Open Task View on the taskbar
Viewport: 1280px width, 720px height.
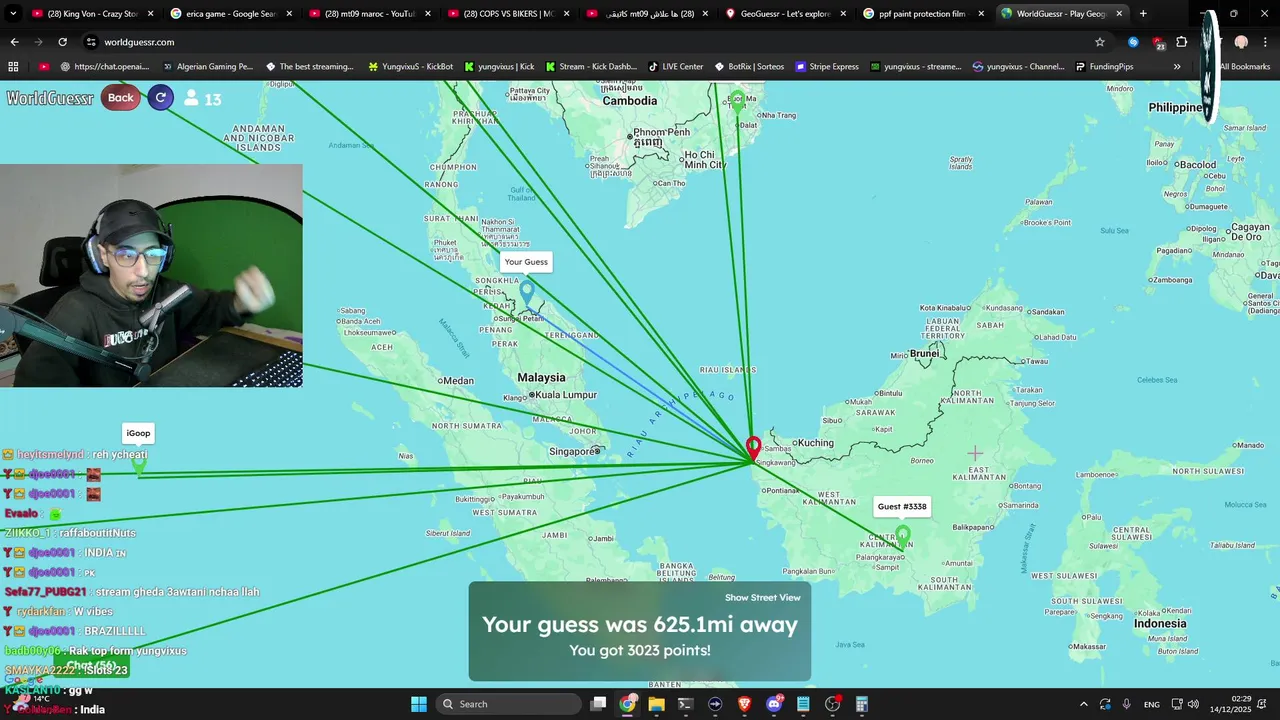(x=598, y=704)
